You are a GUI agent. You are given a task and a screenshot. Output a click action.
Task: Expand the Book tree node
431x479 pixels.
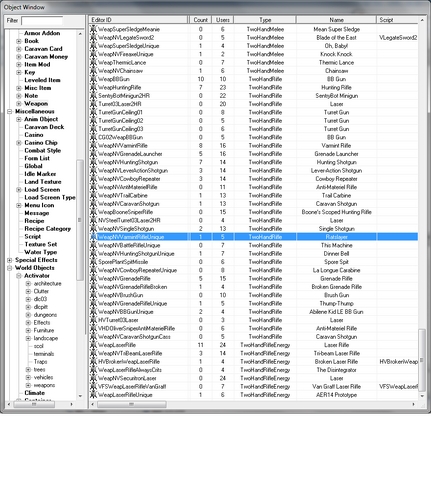19,41
